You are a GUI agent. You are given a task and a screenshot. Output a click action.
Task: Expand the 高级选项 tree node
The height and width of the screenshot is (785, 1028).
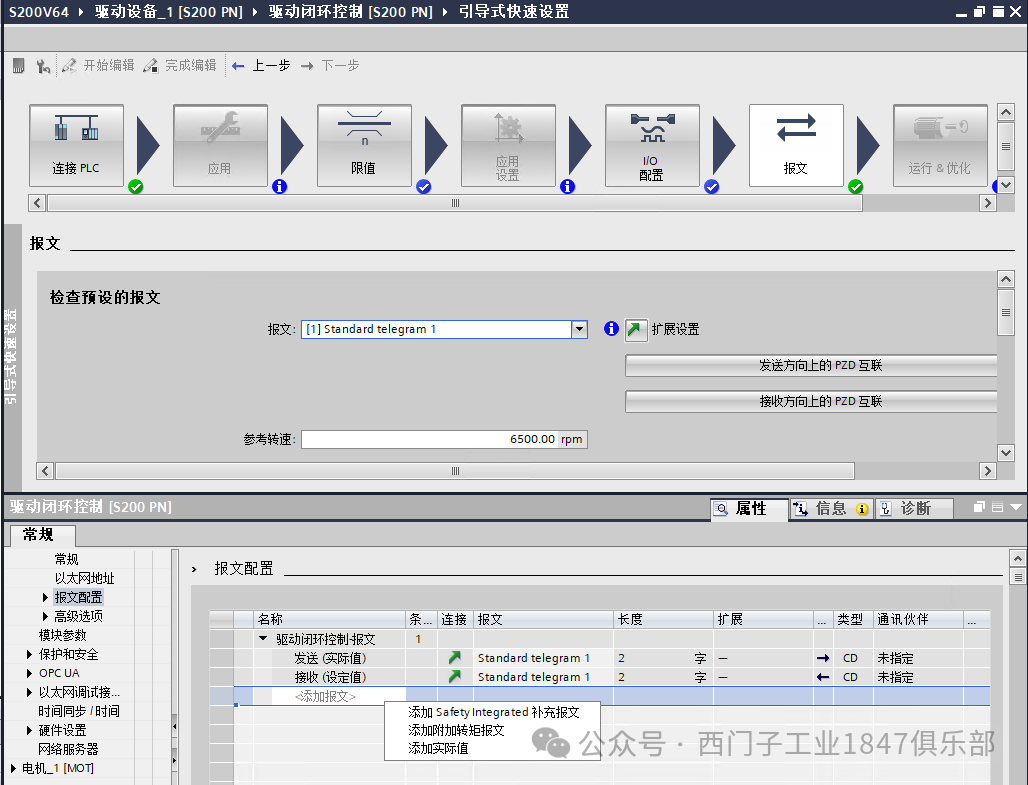(x=45, y=616)
